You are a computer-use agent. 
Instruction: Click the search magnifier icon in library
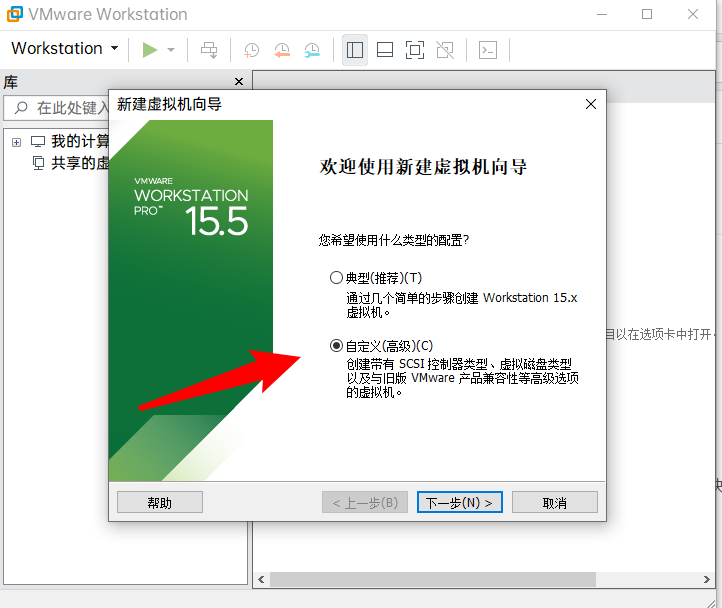click(21, 108)
